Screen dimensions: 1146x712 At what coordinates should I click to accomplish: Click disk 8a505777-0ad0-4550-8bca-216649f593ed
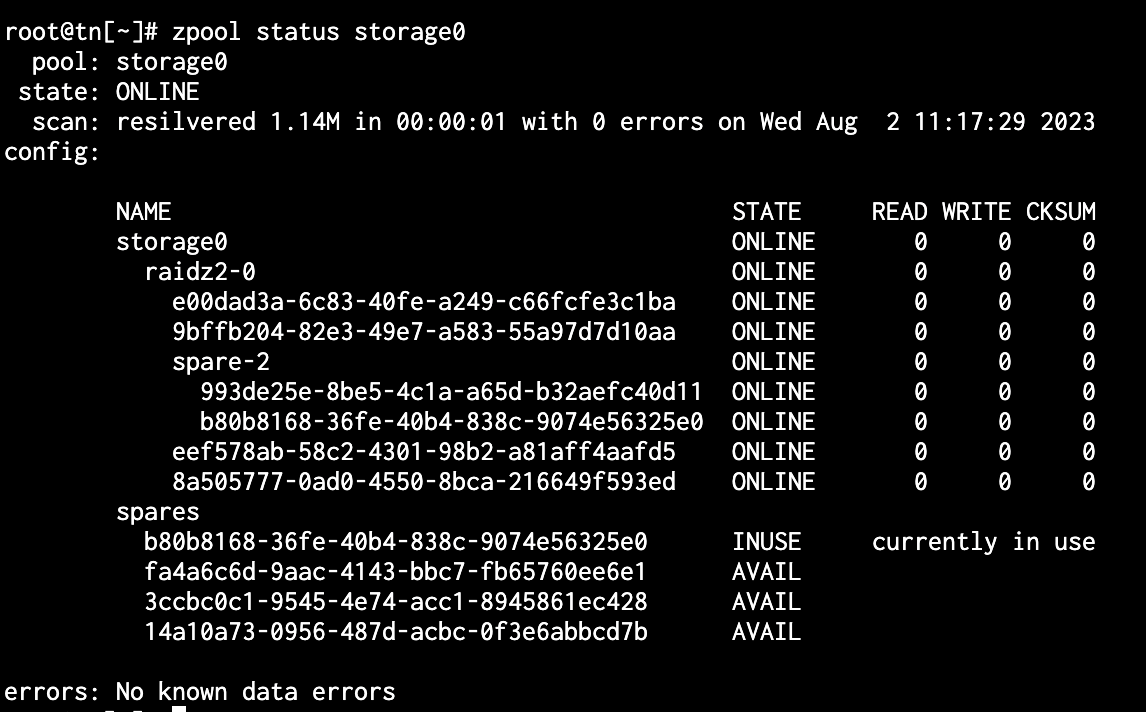[x=424, y=482]
